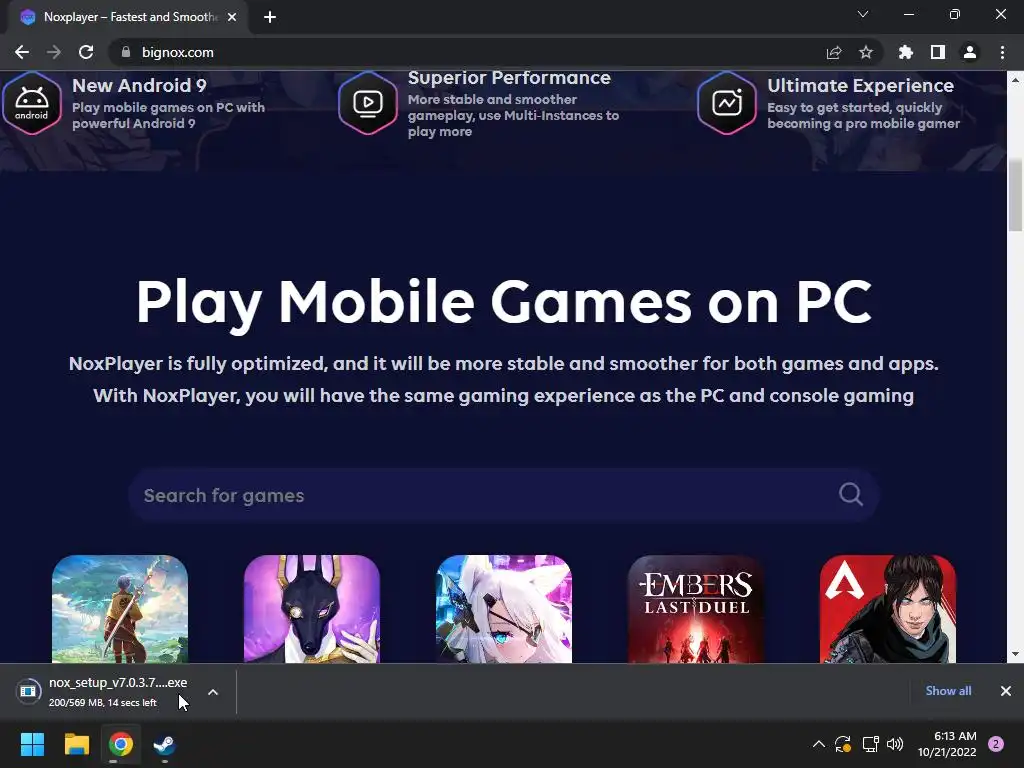Click the volume speaker tray icon

[895, 744]
